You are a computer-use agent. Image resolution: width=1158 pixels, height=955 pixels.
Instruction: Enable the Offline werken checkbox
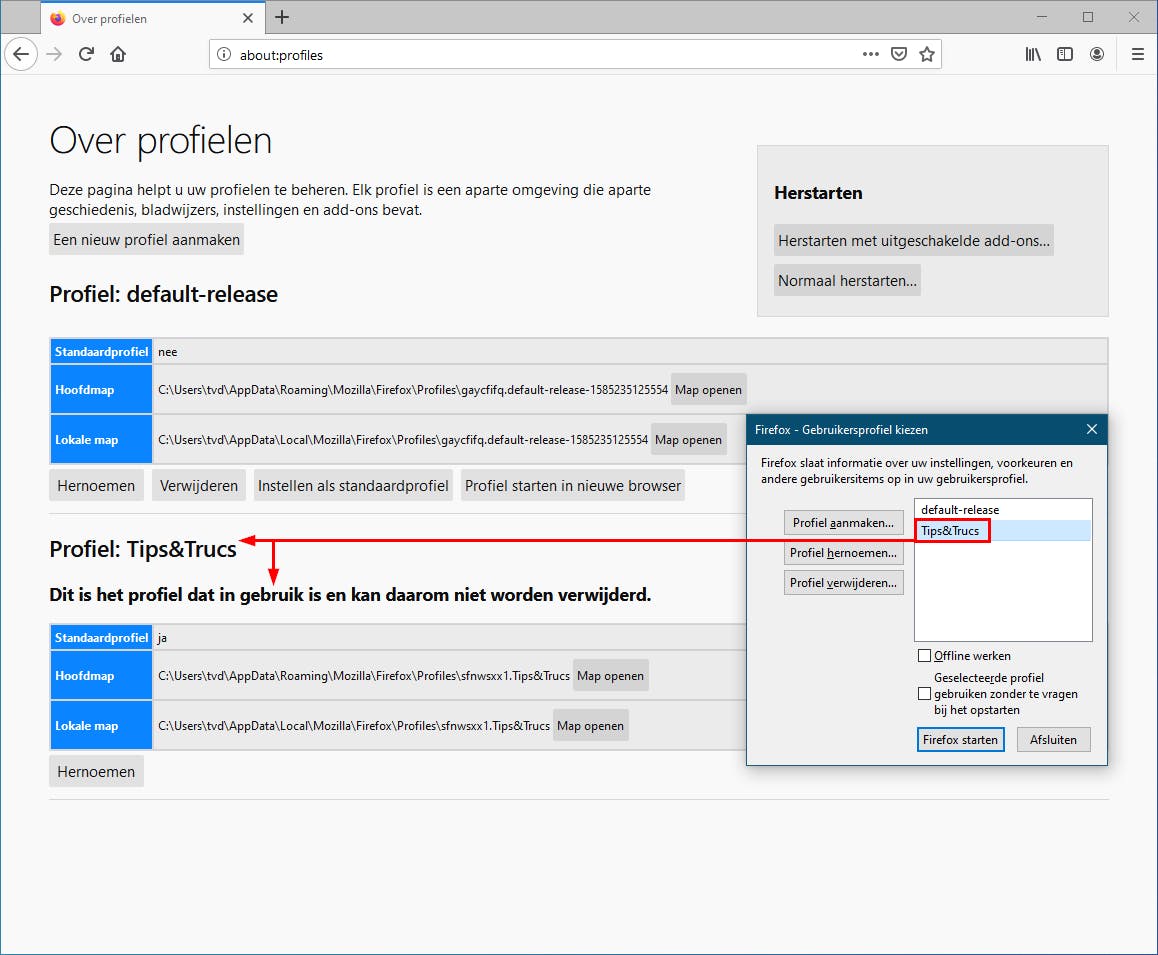click(x=924, y=656)
